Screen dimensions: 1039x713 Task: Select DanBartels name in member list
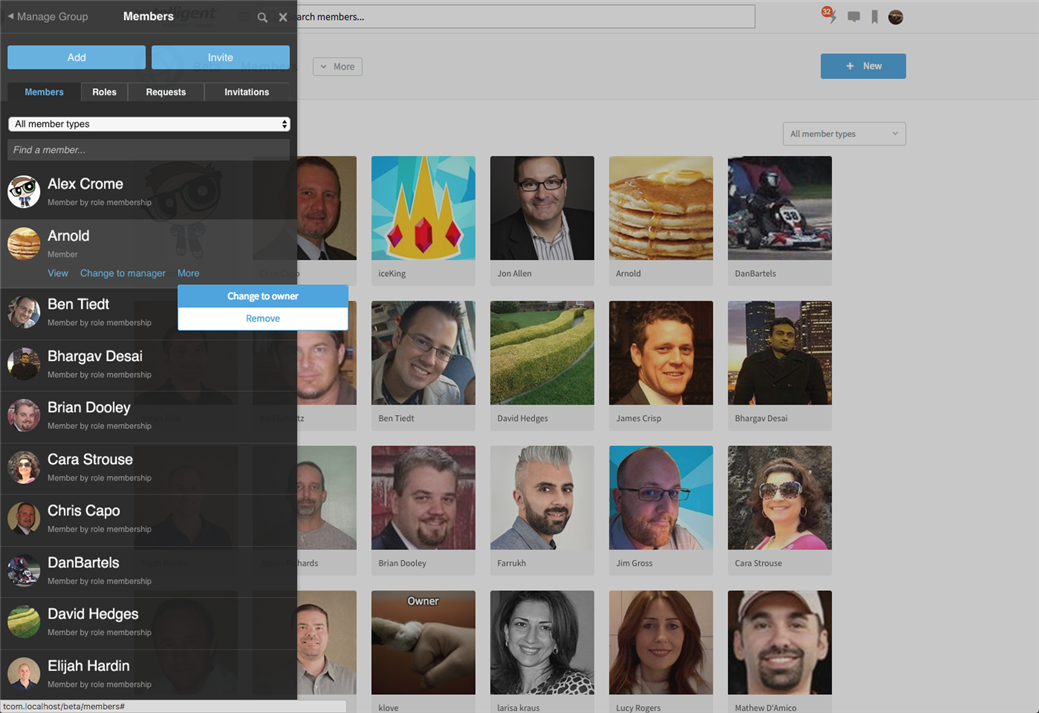83,563
